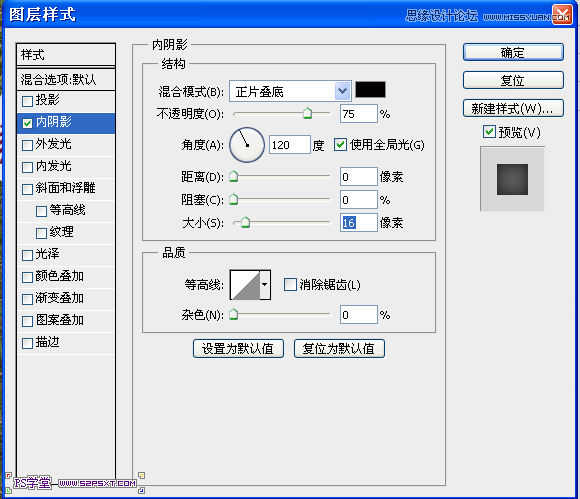The image size is (580, 499).
Task: Select the 描边 row label in list
Action: click(47, 342)
